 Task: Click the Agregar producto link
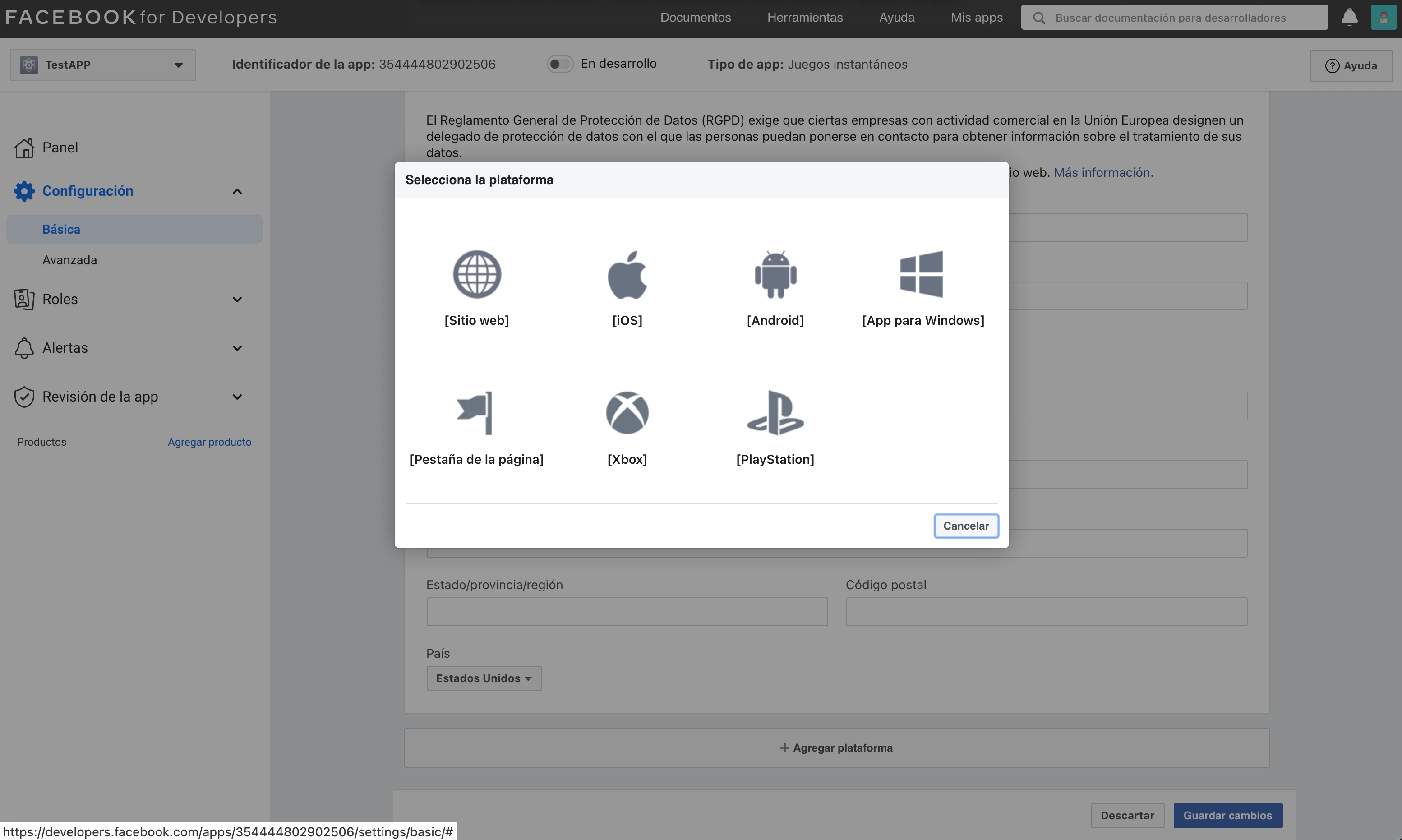(x=209, y=442)
